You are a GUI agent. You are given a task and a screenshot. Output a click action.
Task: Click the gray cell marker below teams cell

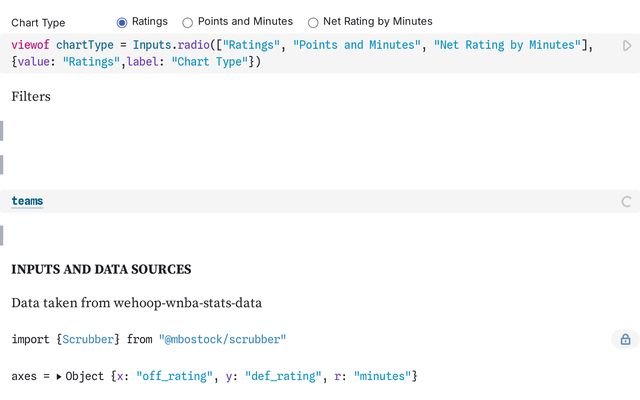pos(2,236)
